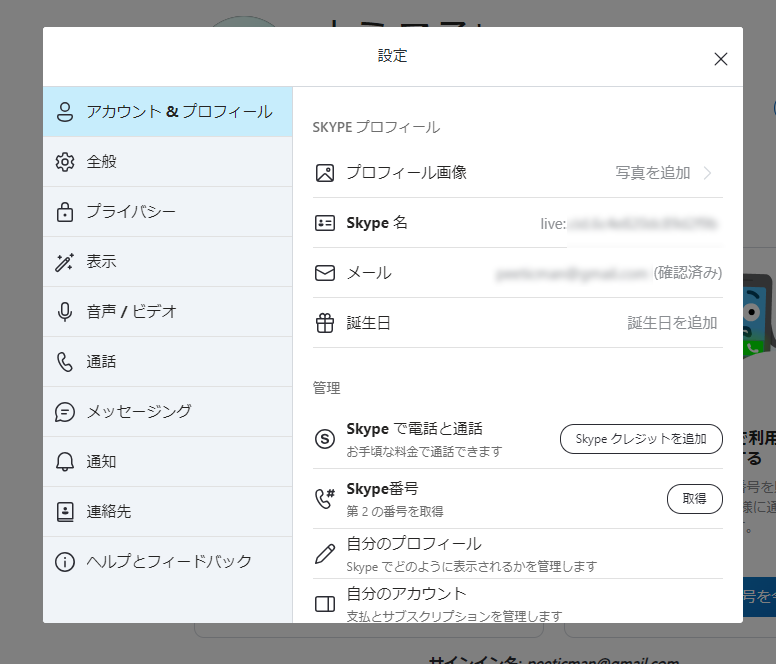The image size is (776, 664).
Task: Click the プロフィール画像 label
Action: coord(406,173)
